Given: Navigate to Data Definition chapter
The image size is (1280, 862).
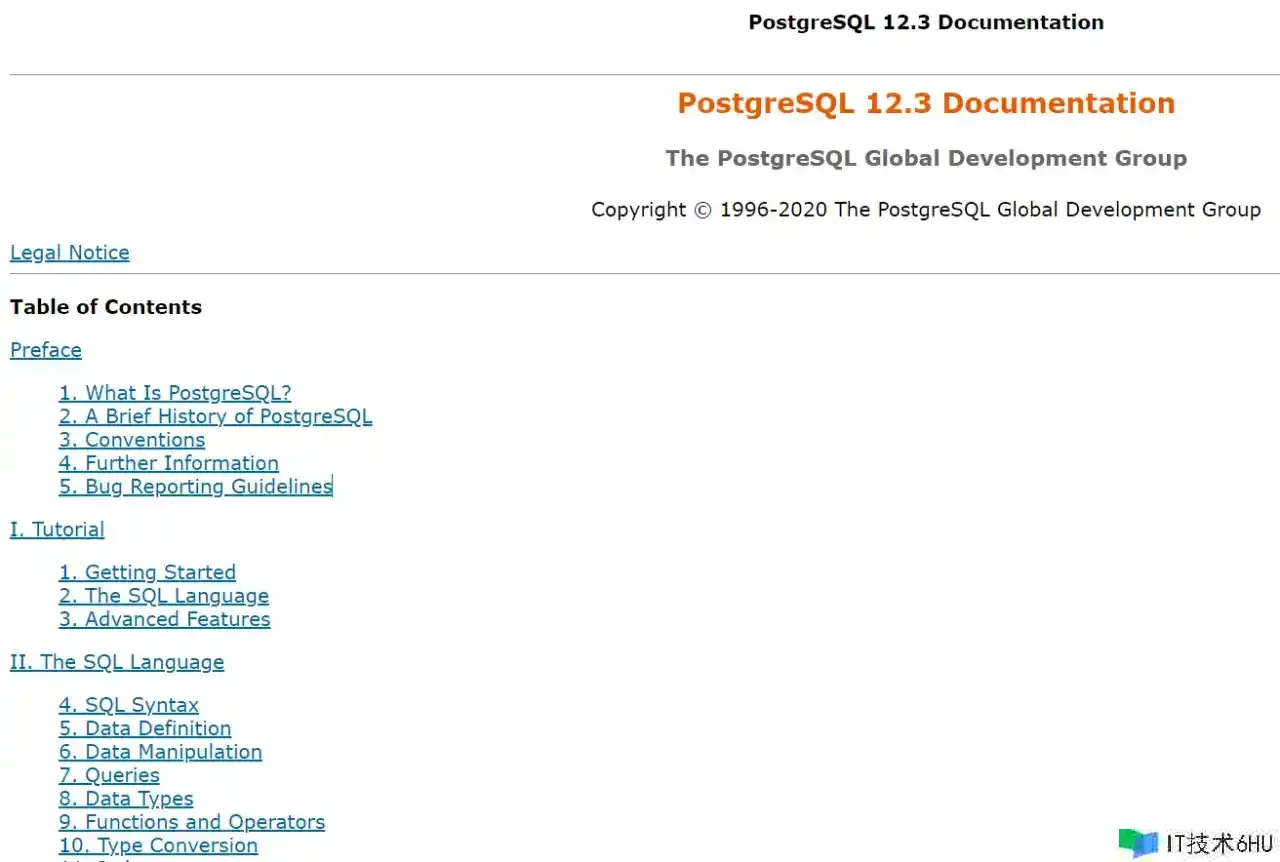Looking at the screenshot, I should point(144,729).
